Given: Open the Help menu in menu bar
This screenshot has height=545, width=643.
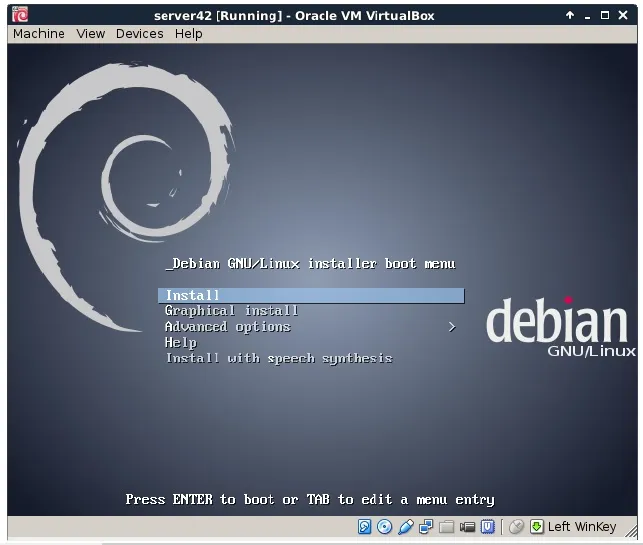Looking at the screenshot, I should pyautogui.click(x=189, y=34).
